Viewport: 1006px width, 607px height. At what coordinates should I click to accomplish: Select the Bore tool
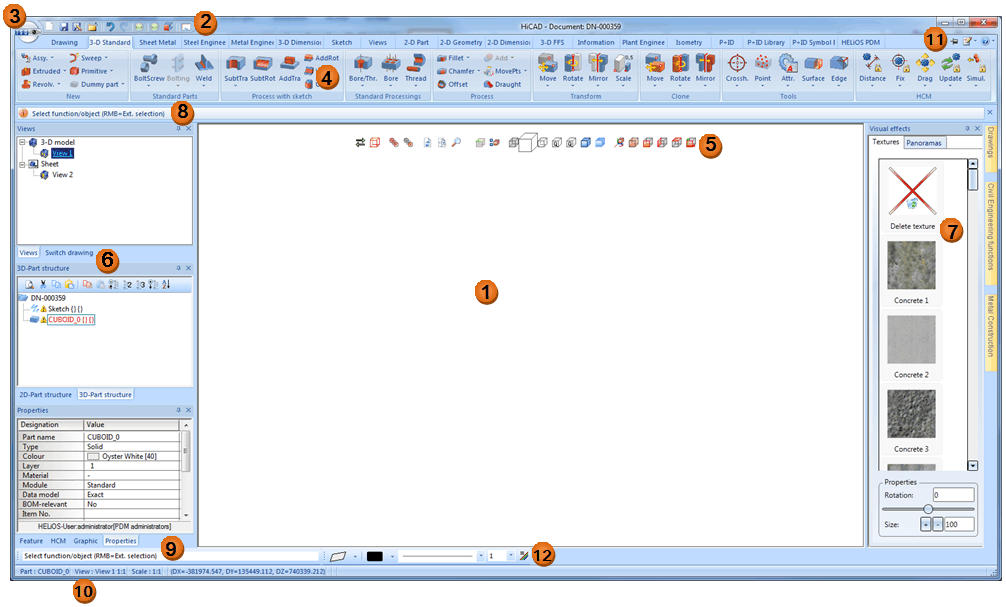pos(391,68)
